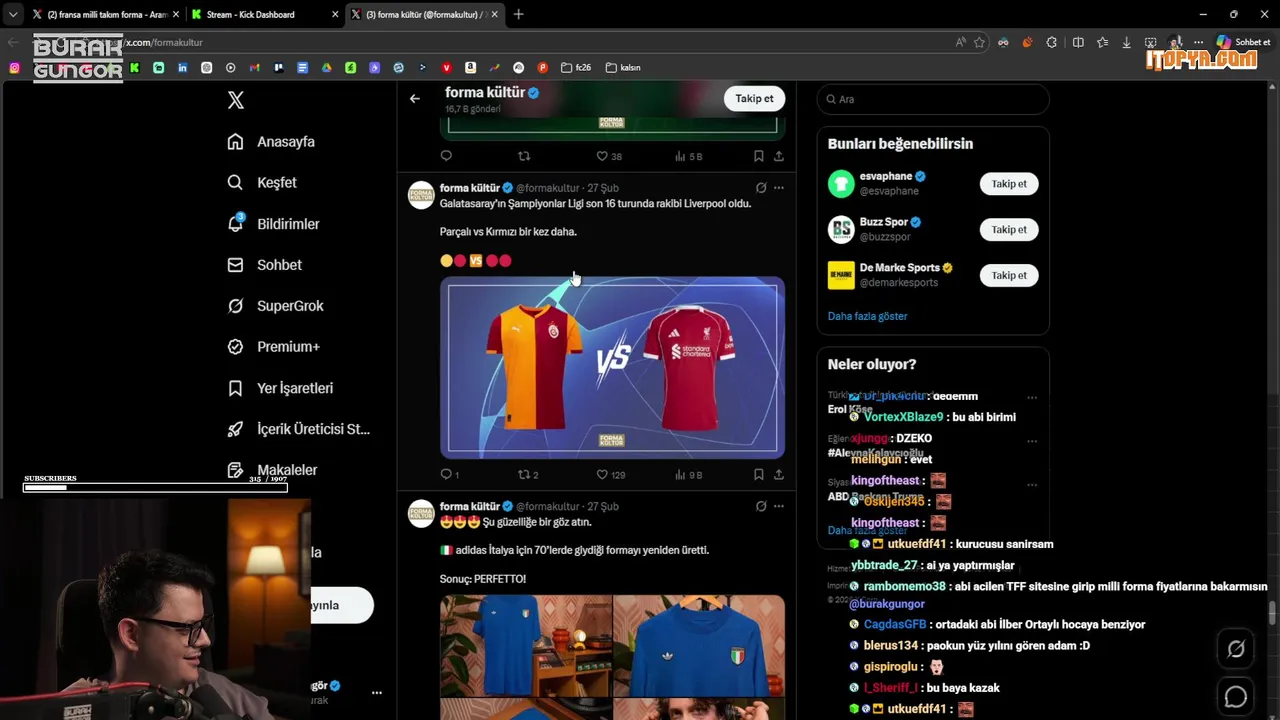Open the forma kültür avatar on the Liverpool post
1280x720 pixels.
tap(421, 195)
